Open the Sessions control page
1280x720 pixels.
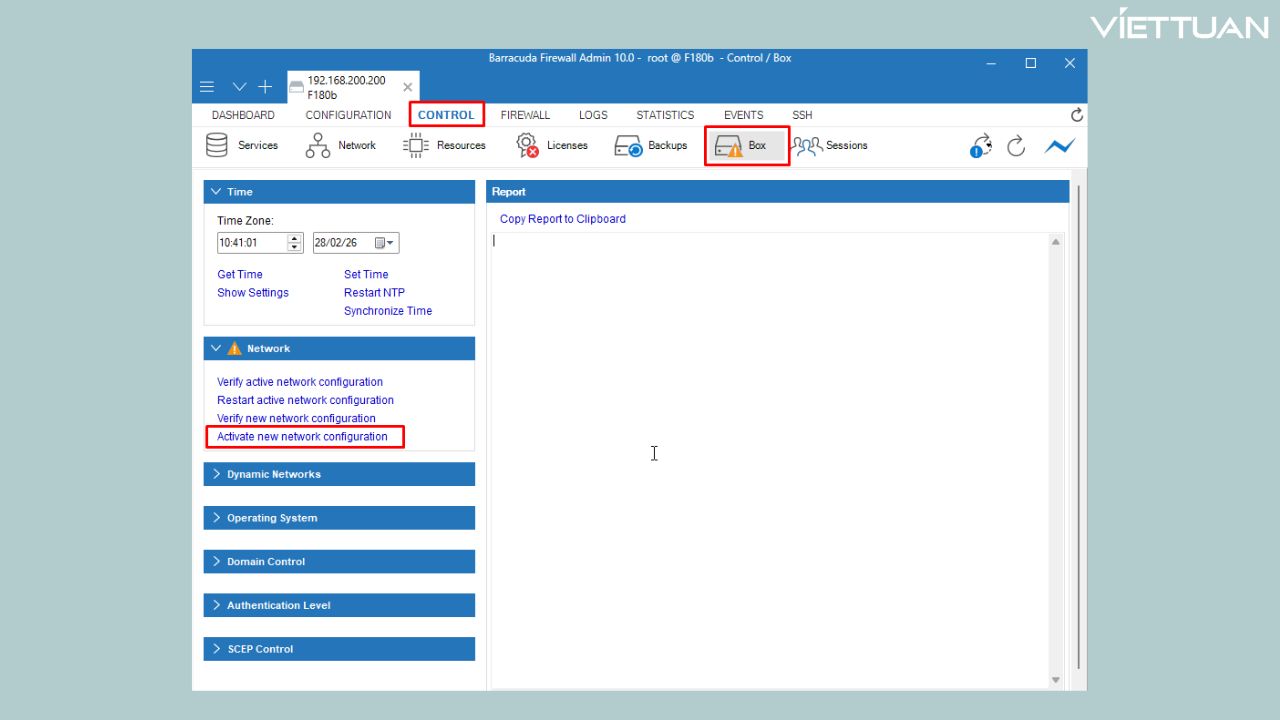(x=831, y=146)
